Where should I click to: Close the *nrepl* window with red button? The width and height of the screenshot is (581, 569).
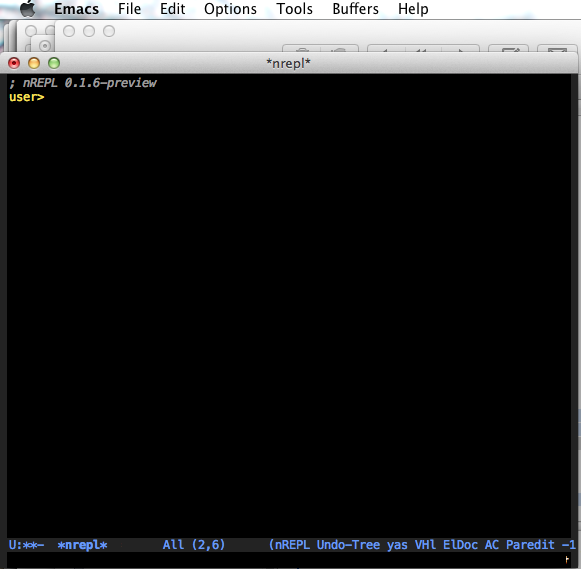coord(14,63)
